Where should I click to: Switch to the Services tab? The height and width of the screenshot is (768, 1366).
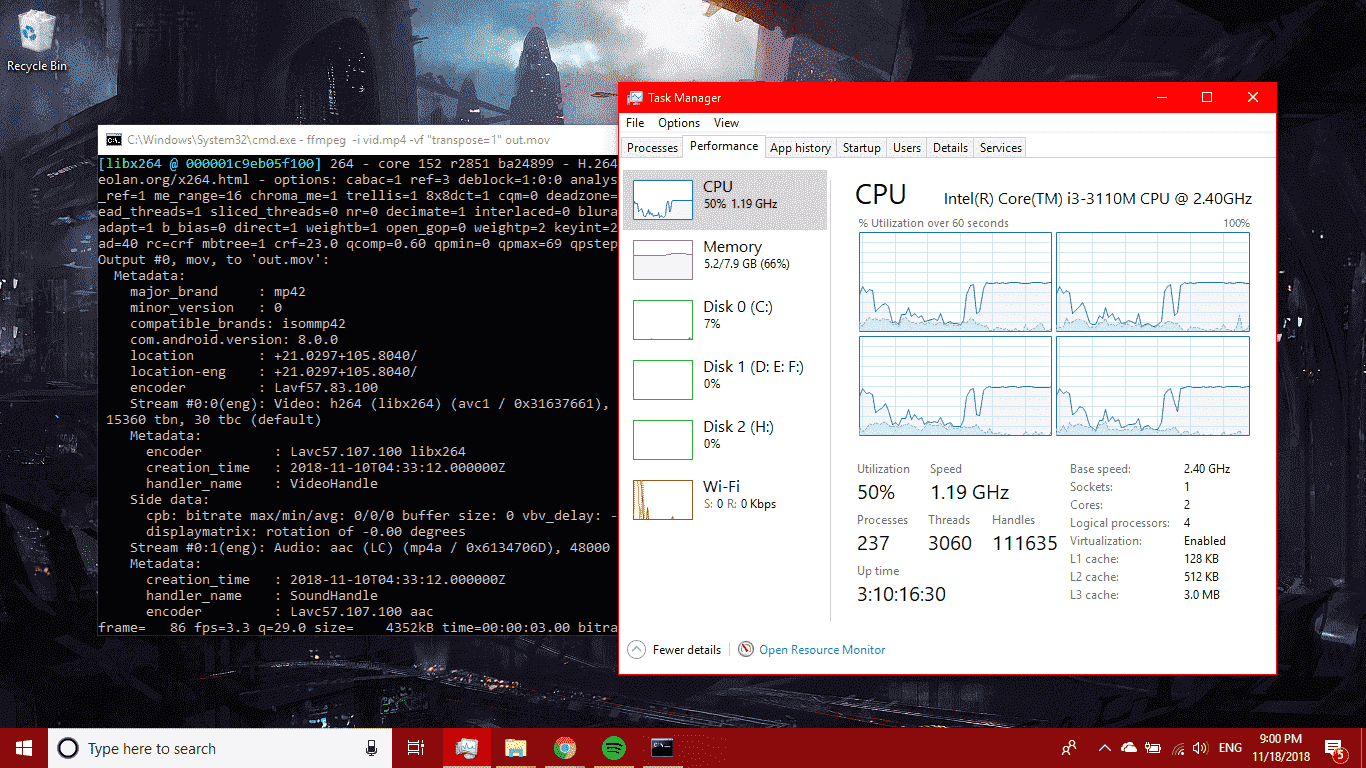pos(1000,148)
